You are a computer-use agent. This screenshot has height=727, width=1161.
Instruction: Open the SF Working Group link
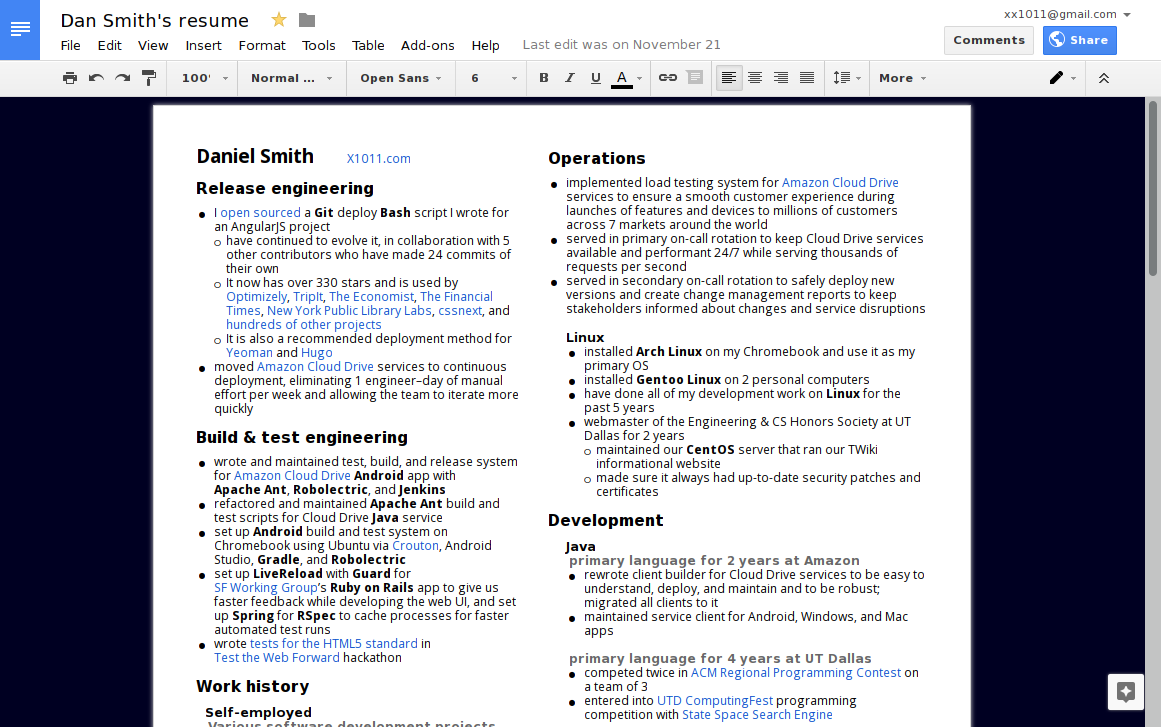click(265, 588)
